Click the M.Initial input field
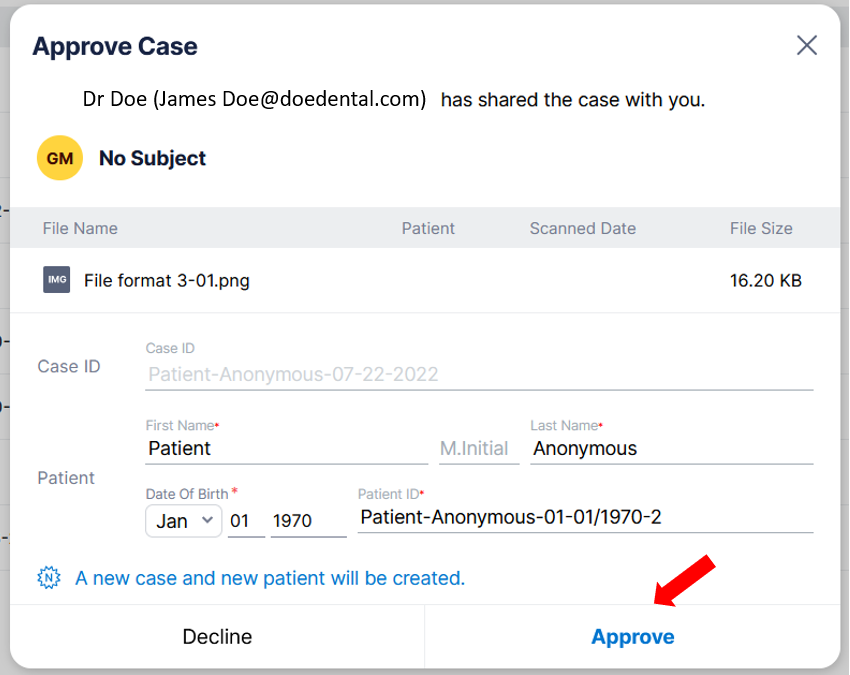This screenshot has height=675, width=850. point(478,448)
